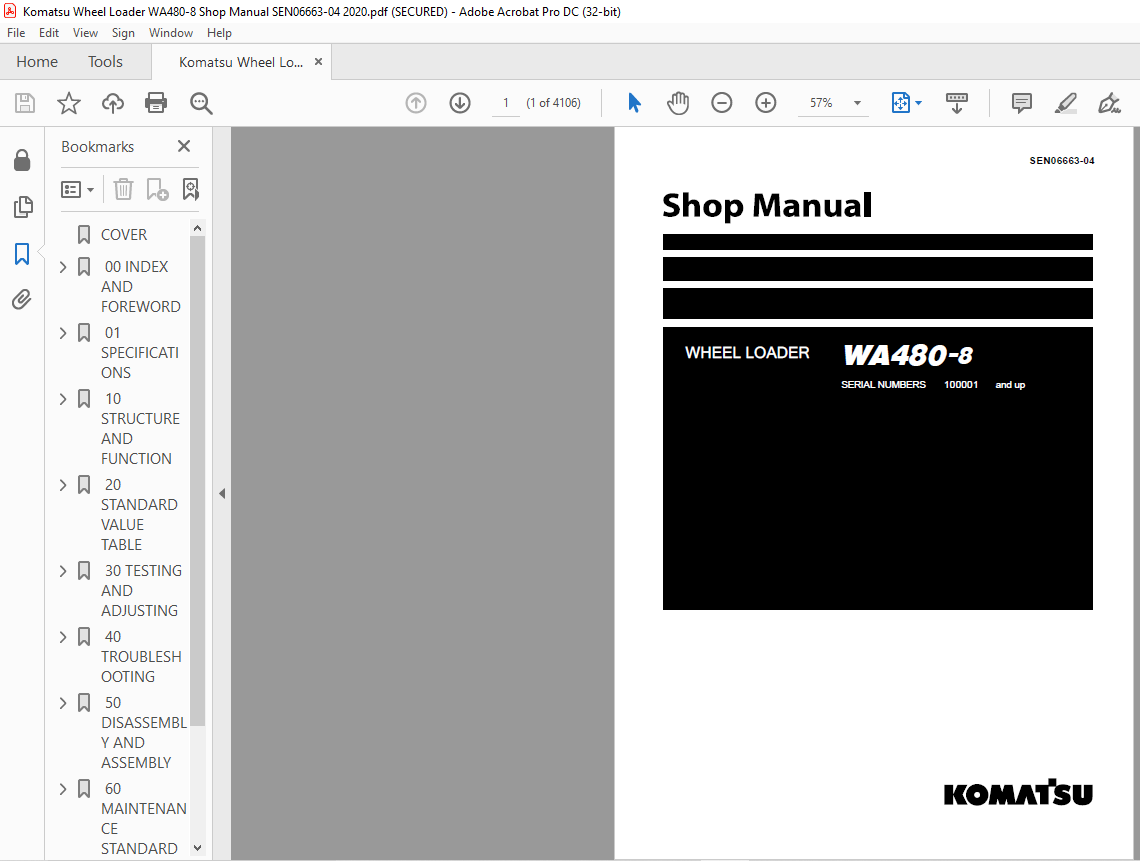
Task: Close the Bookmarks panel
Action: [x=184, y=146]
